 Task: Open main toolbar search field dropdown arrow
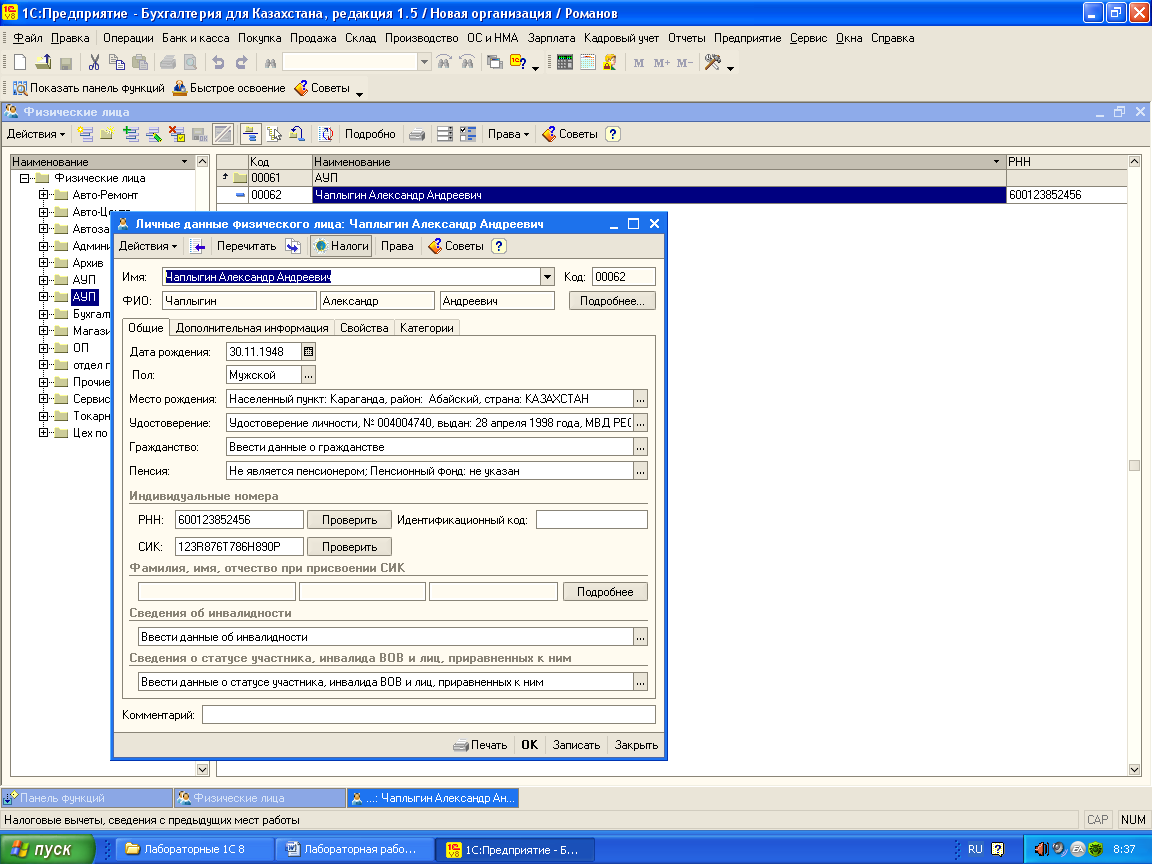[x=424, y=62]
